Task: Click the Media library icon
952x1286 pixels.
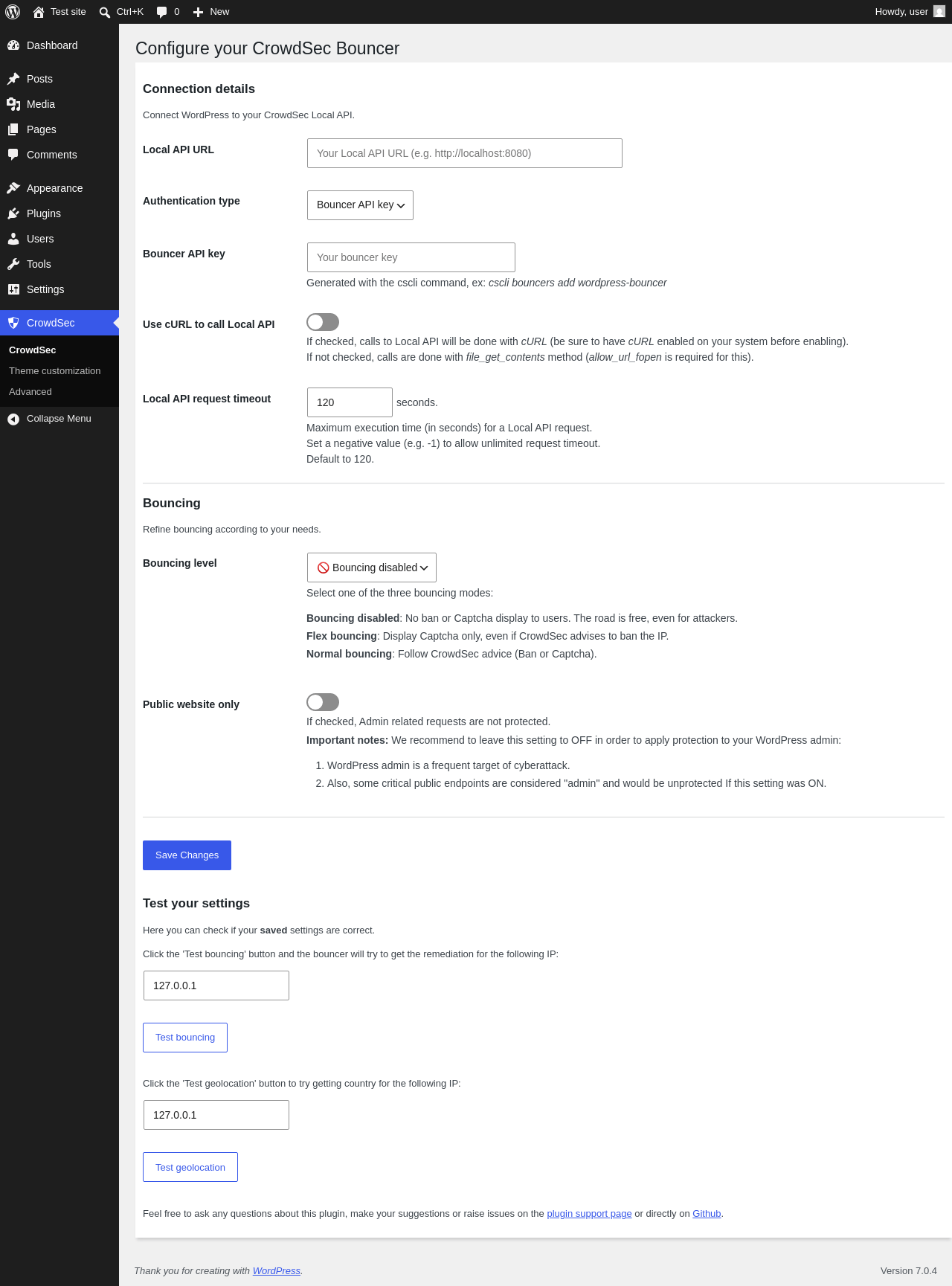Action: pyautogui.click(x=13, y=104)
